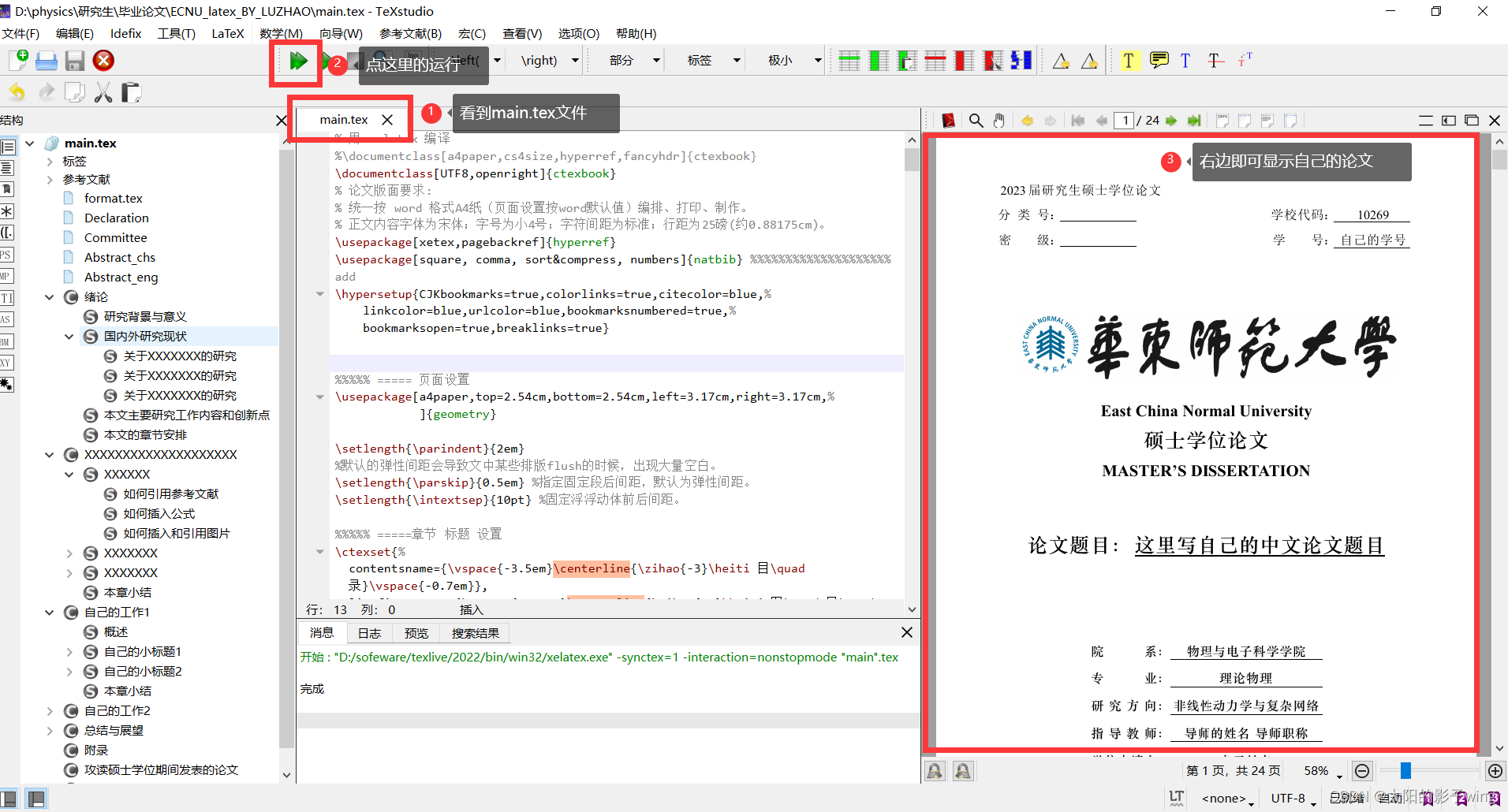Screen dimensions: 1508x812
Task: Select the 消息 messages tab
Action: (x=322, y=632)
